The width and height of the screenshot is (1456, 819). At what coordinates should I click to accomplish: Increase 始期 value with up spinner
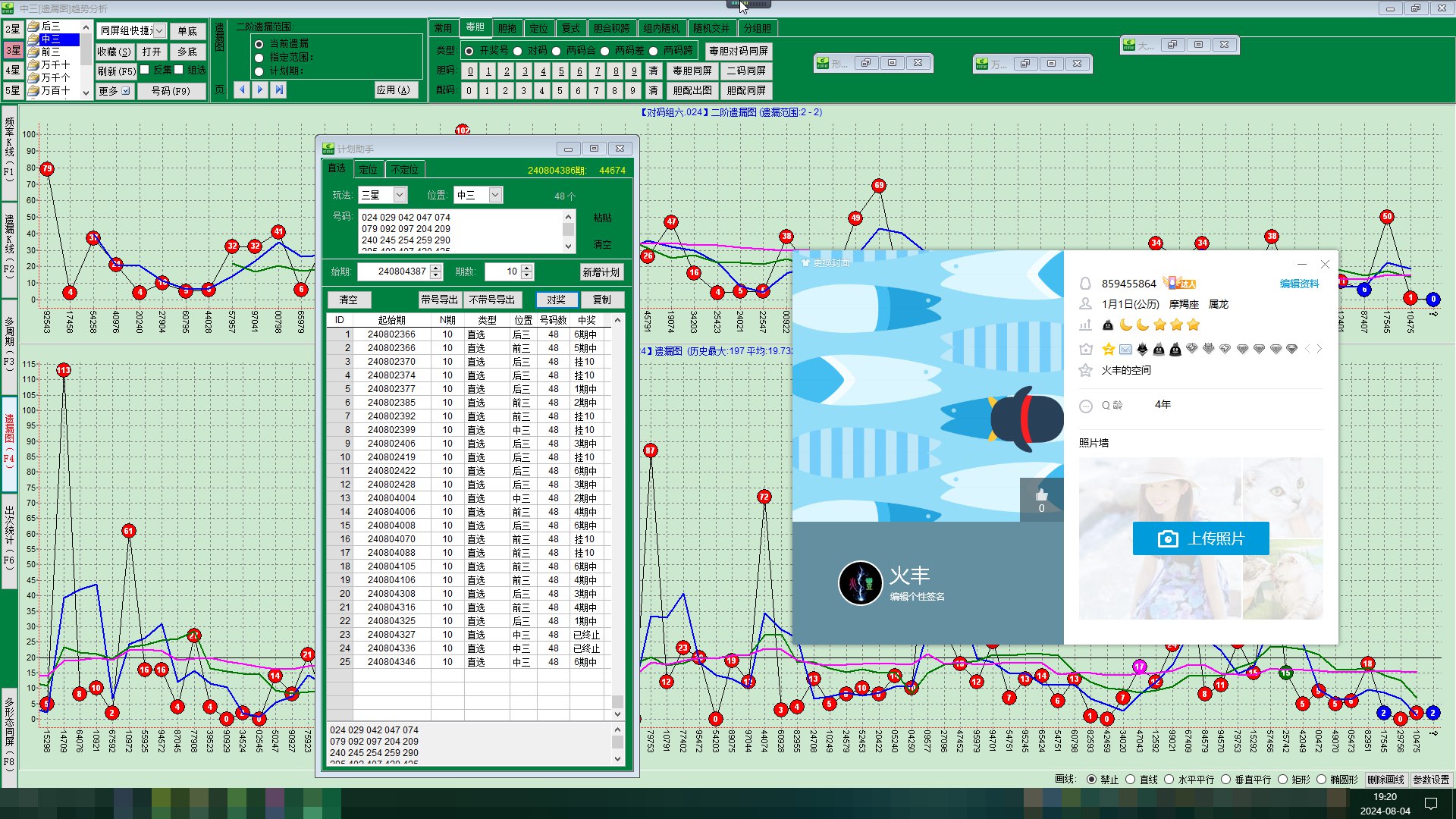coord(436,267)
